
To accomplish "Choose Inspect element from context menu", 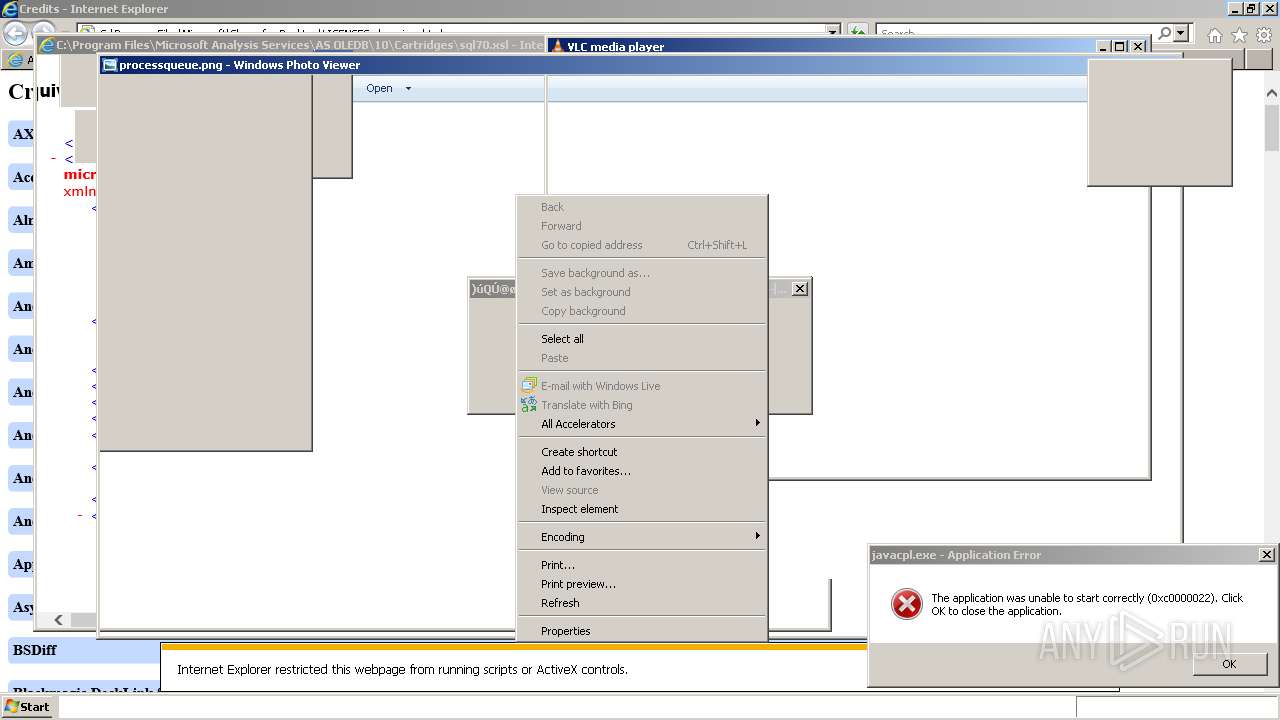I will pyautogui.click(x=641, y=509).
